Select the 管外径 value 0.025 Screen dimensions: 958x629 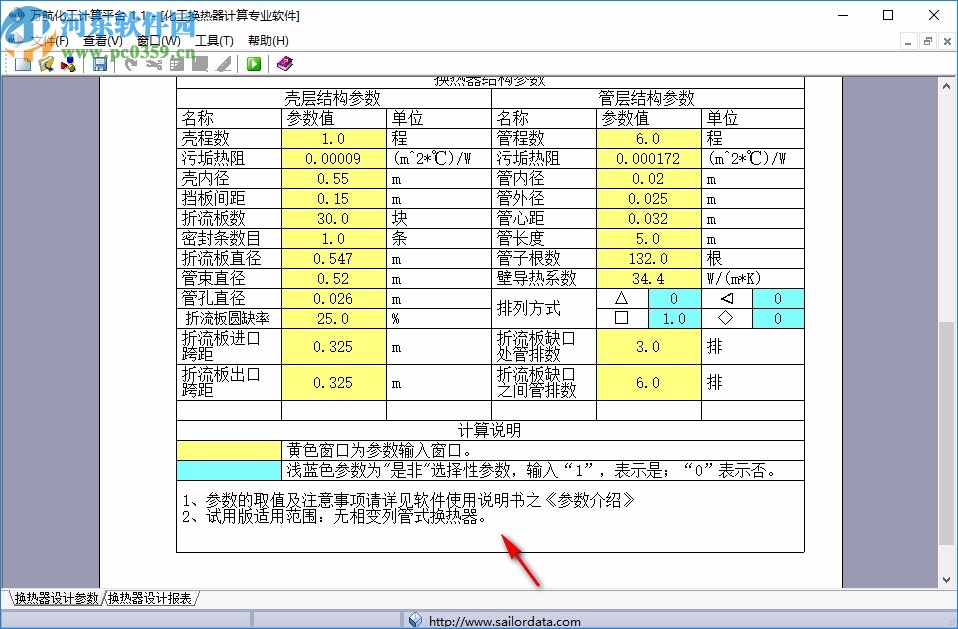649,199
